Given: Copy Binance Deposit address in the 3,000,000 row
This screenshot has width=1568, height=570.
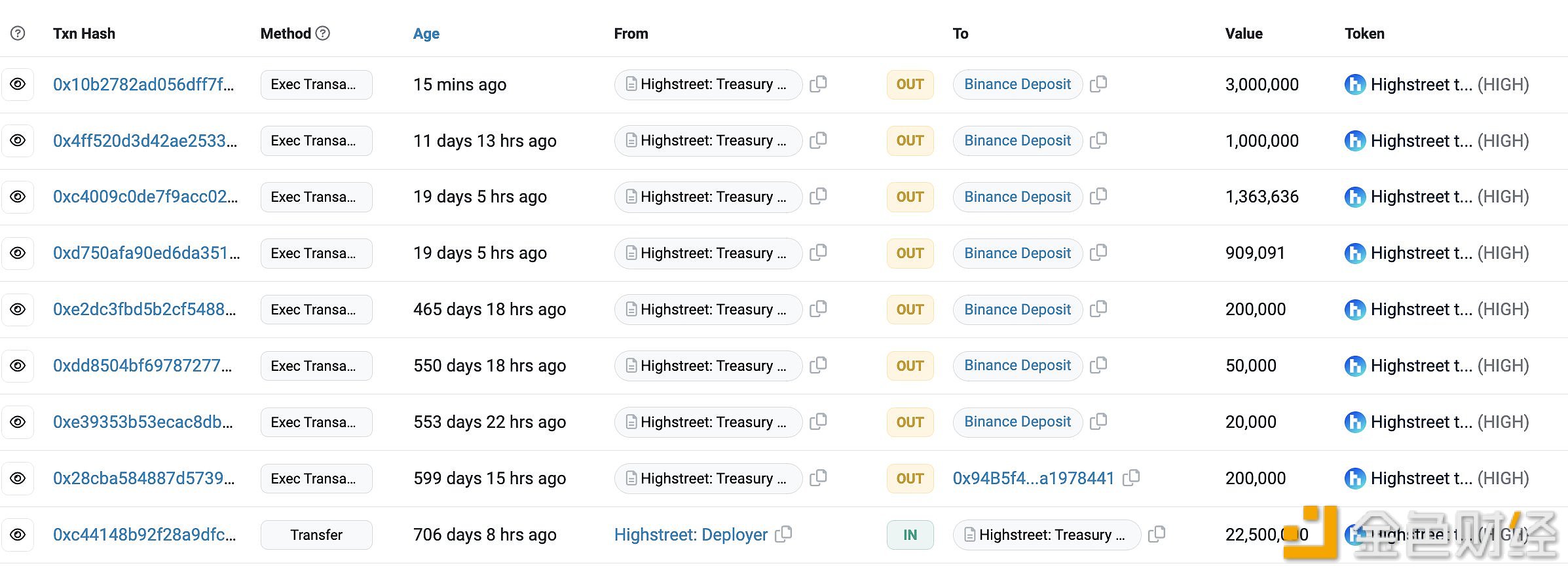Looking at the screenshot, I should (1098, 84).
